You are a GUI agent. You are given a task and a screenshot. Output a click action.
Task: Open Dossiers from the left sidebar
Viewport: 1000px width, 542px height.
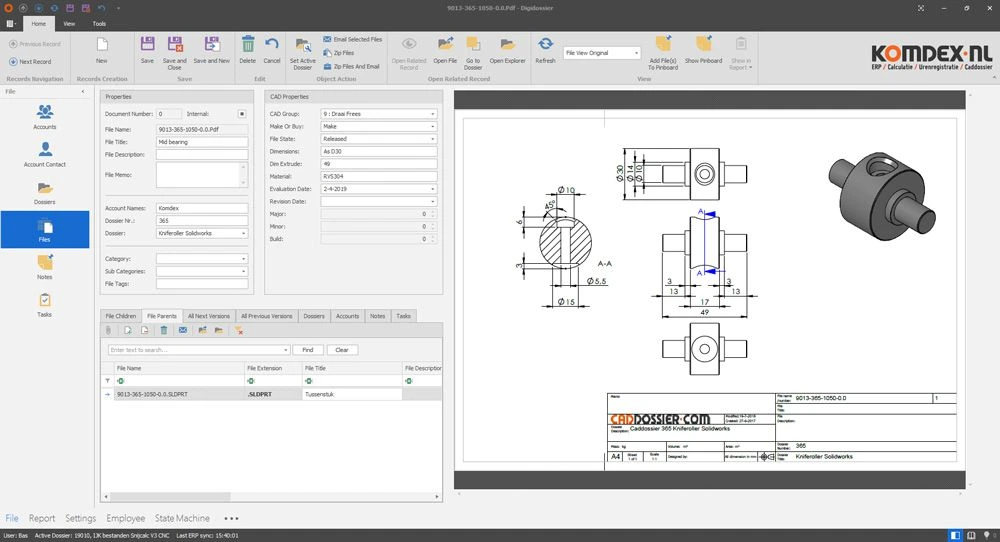point(45,193)
